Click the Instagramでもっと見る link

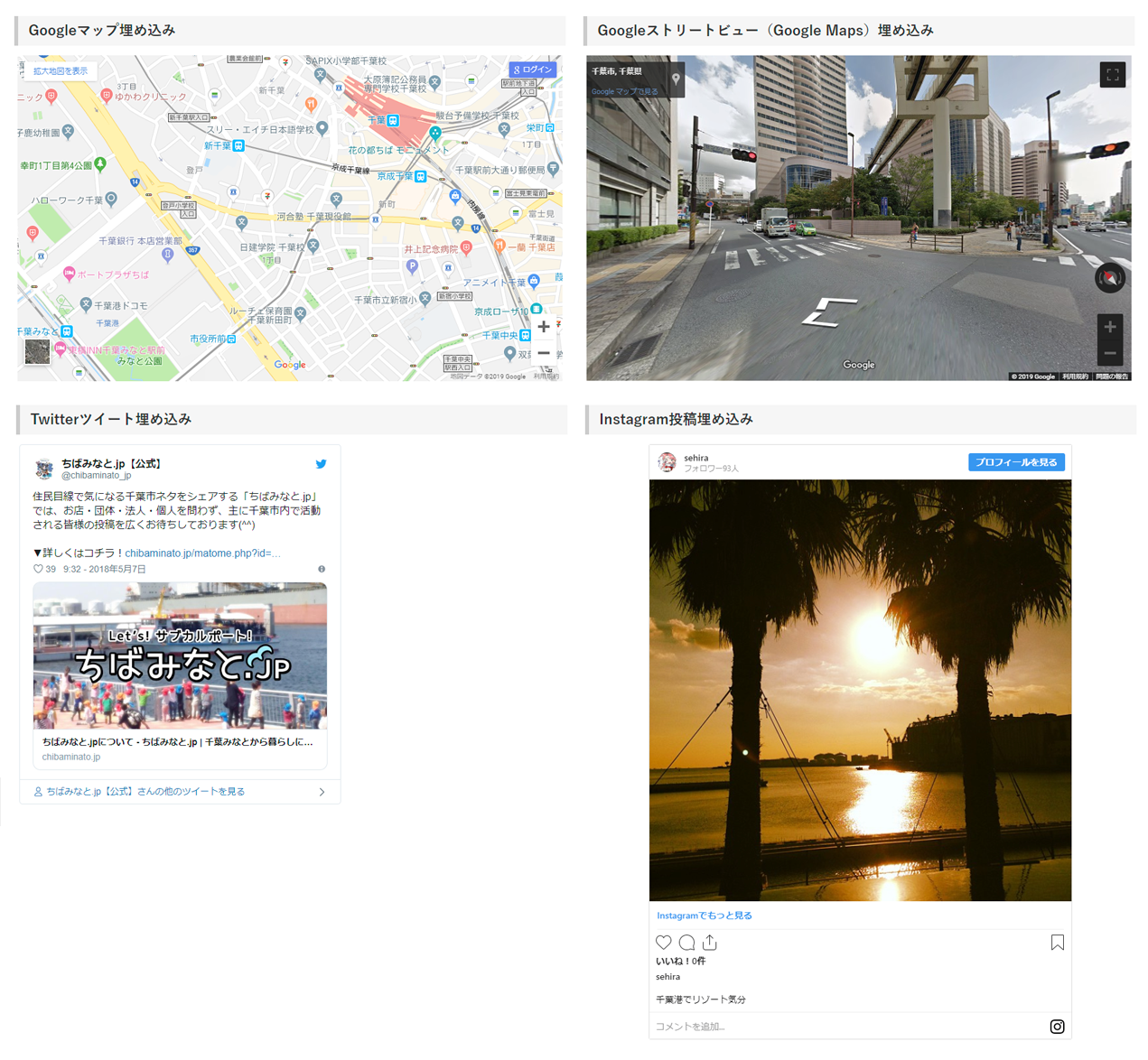[705, 916]
